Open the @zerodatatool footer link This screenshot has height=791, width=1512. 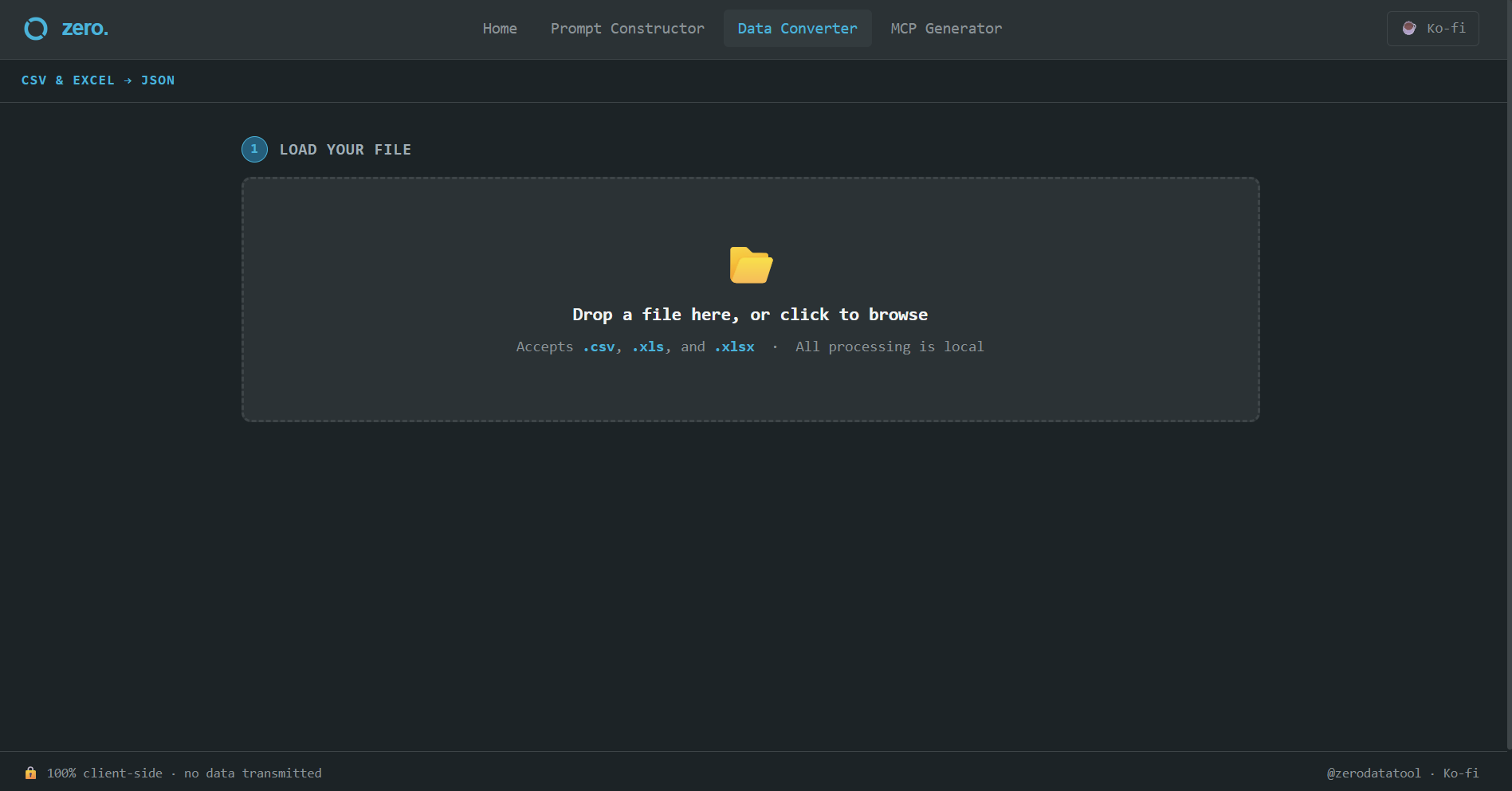[1373, 773]
